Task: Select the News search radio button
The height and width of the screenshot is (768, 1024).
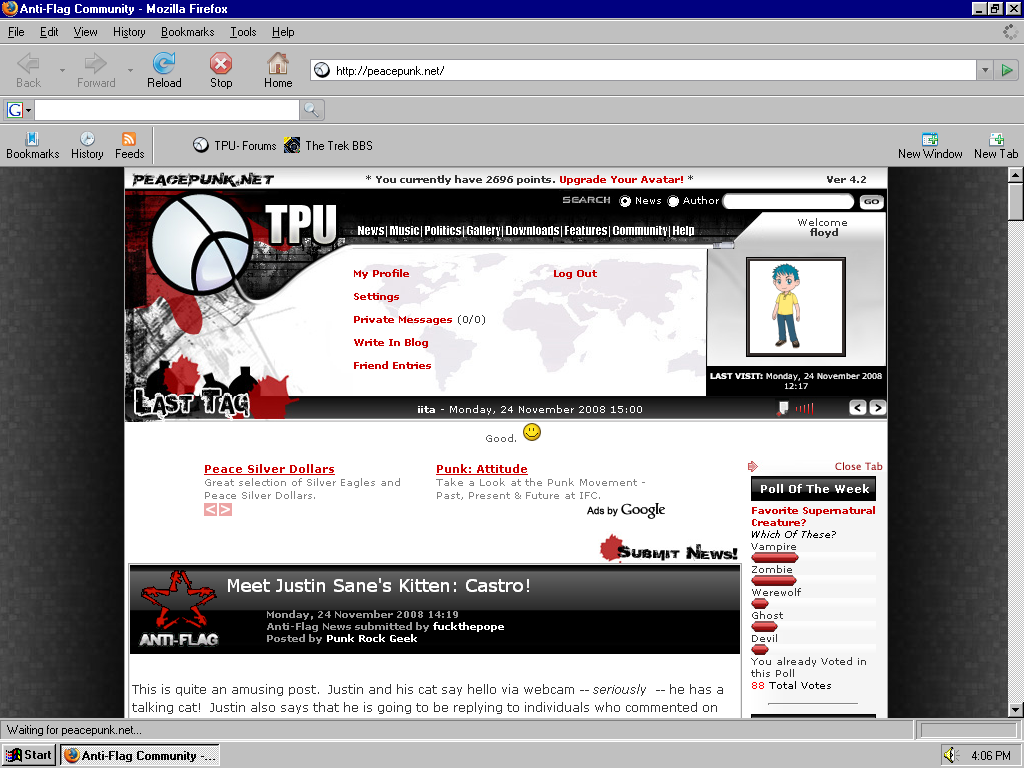Action: pyautogui.click(x=626, y=201)
